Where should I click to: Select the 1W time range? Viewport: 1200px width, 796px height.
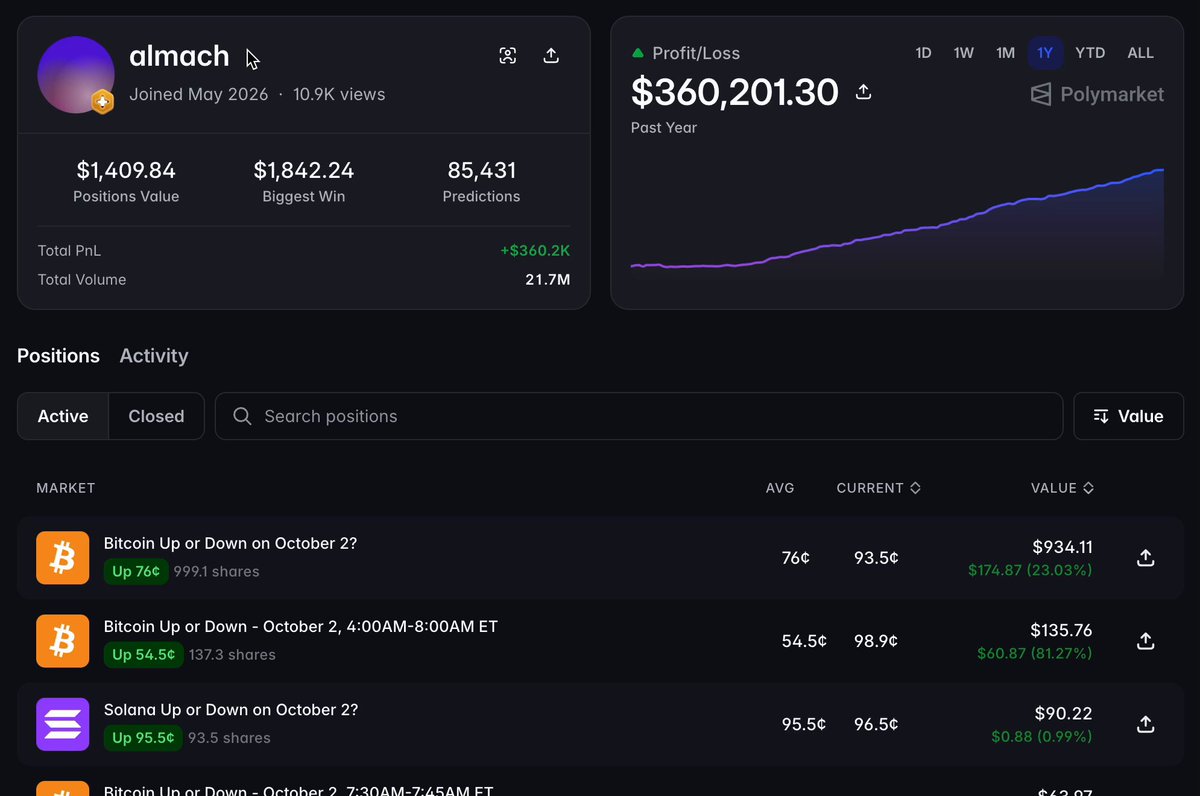tap(964, 53)
